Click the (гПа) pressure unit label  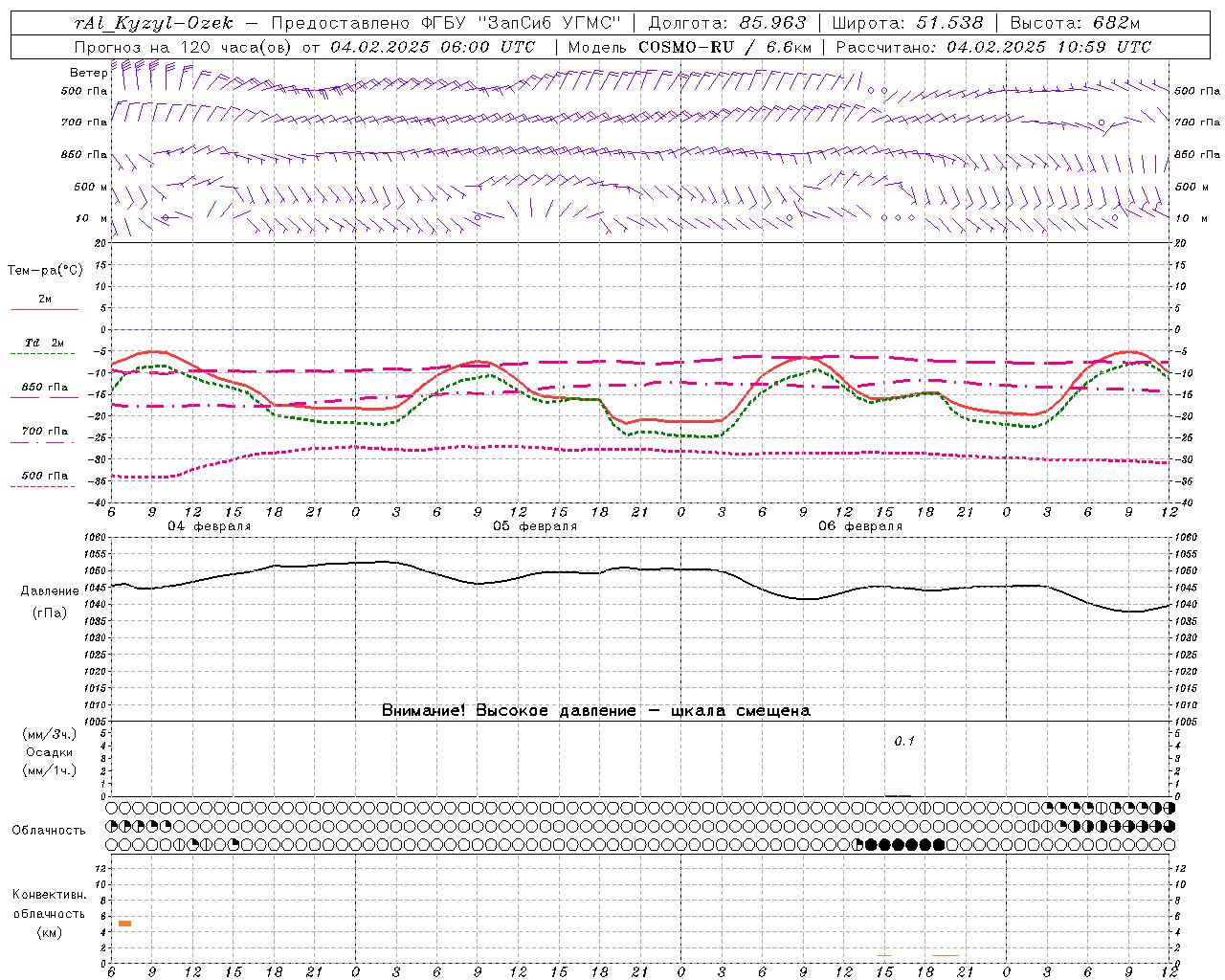(x=50, y=613)
